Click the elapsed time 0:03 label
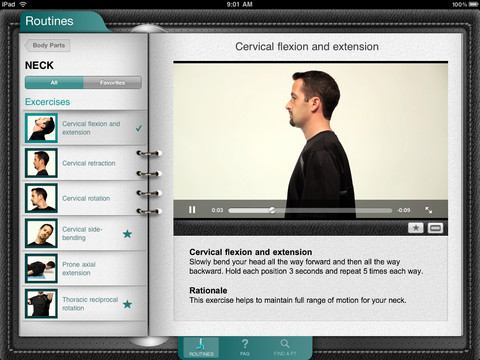The width and height of the screenshot is (480, 360). coord(217,210)
